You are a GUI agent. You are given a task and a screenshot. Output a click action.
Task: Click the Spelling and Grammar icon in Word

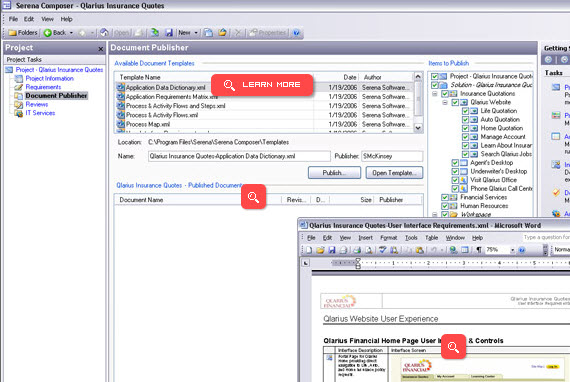point(382,250)
